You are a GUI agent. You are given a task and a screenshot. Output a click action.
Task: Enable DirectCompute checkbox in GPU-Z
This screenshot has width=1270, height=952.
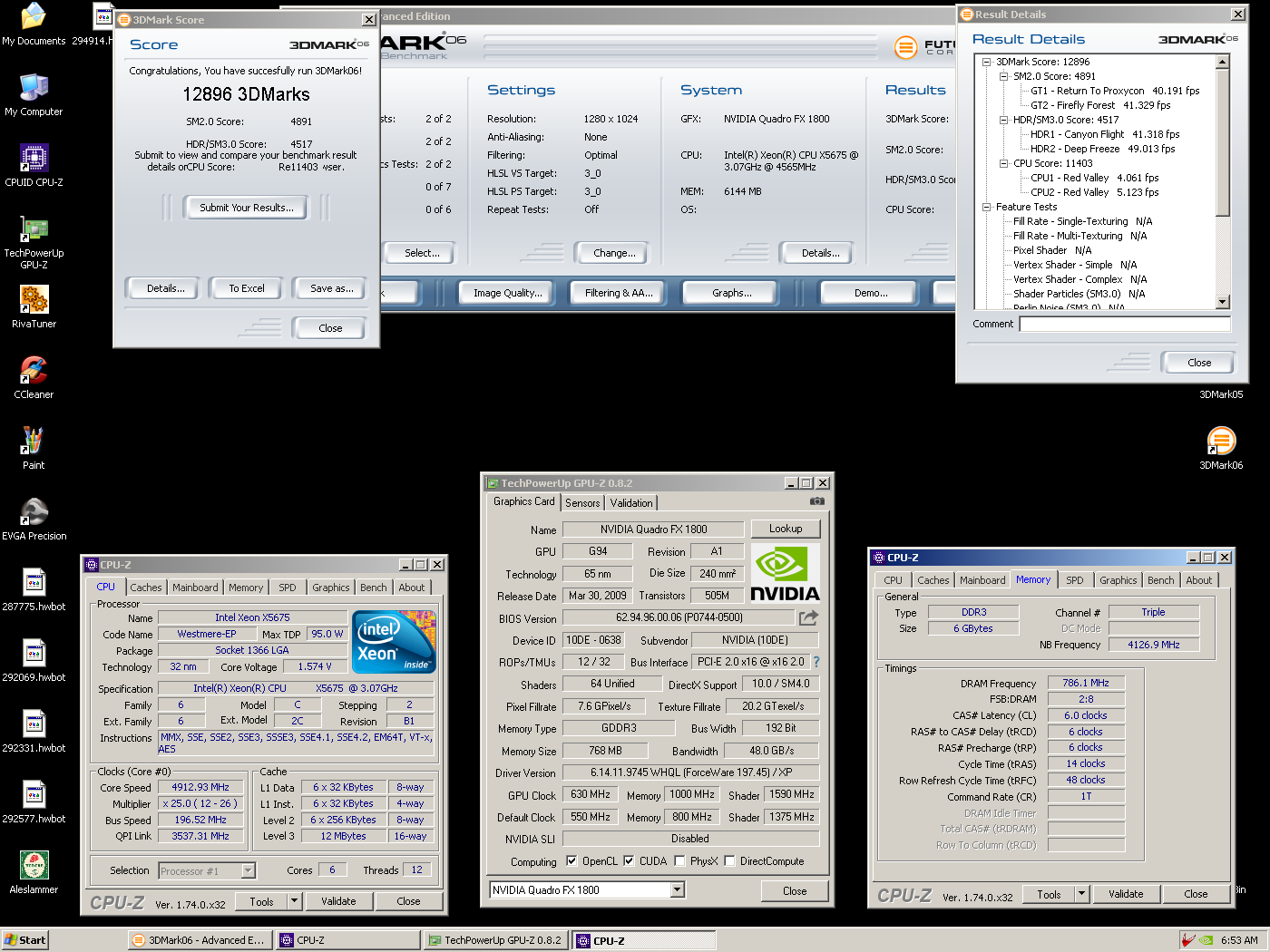click(x=729, y=861)
